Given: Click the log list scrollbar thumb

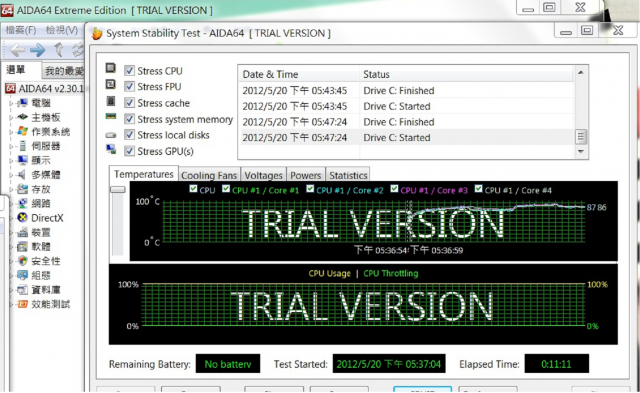Looking at the screenshot, I should 580,137.
